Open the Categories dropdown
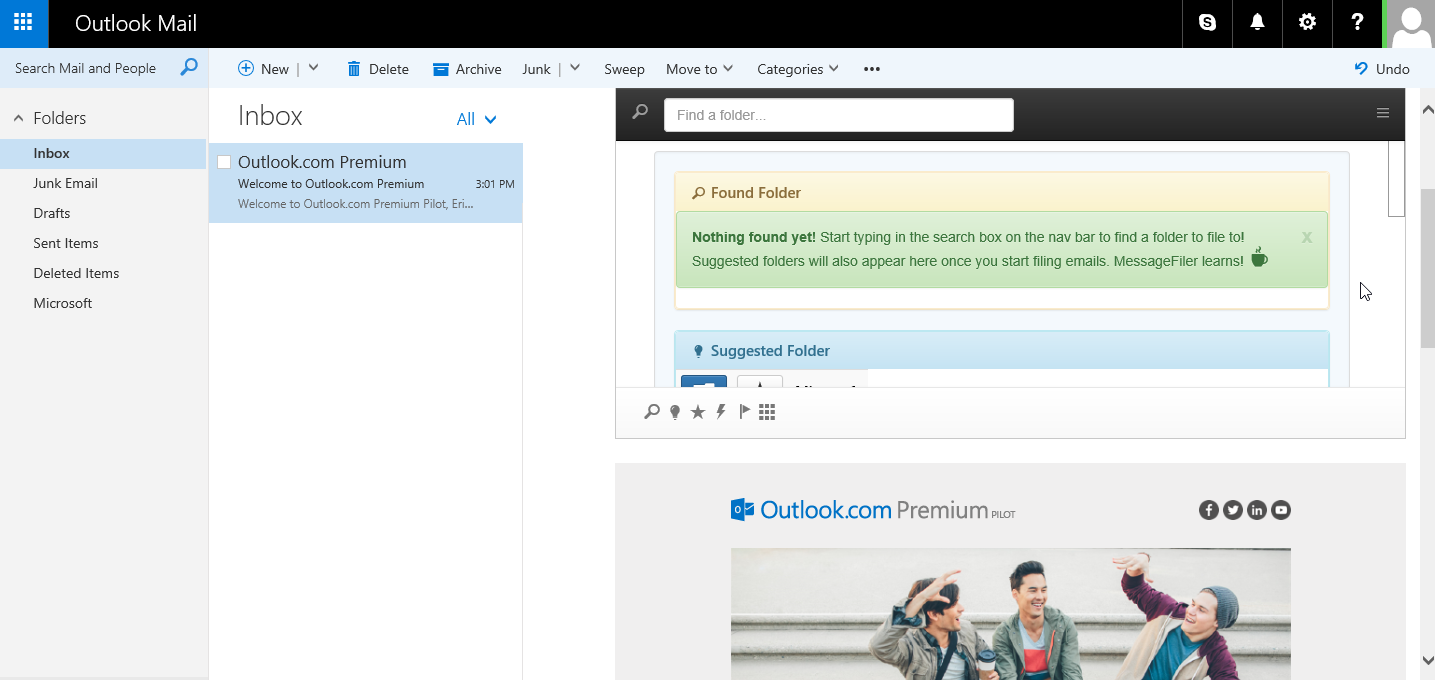 [798, 69]
